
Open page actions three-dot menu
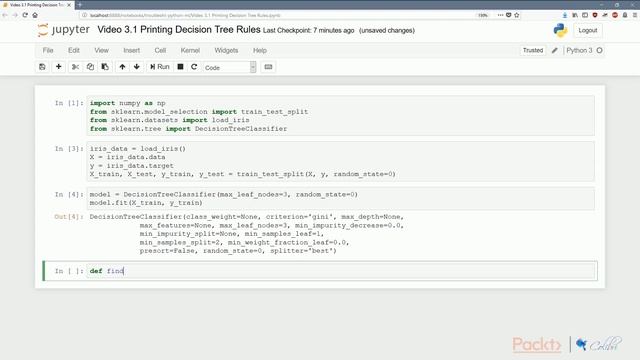[x=500, y=15]
